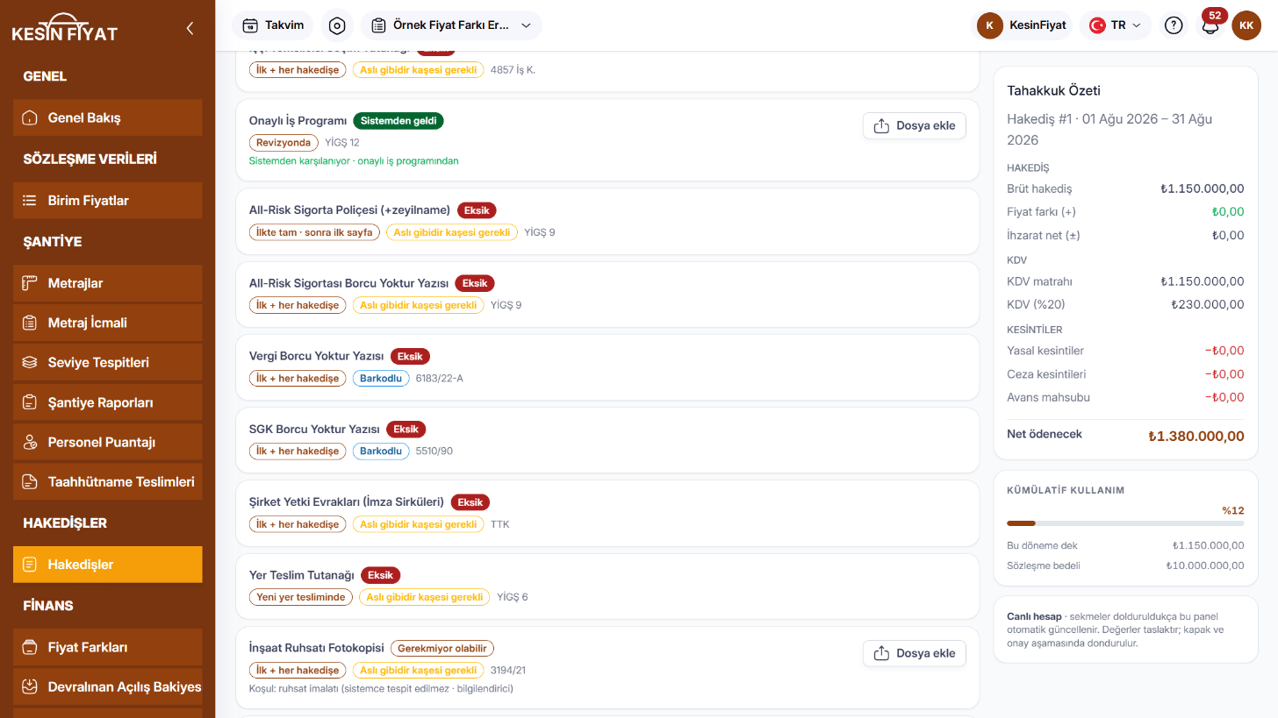Open Şantiye Raporları section
This screenshot has height=718, width=1278.
108,403
